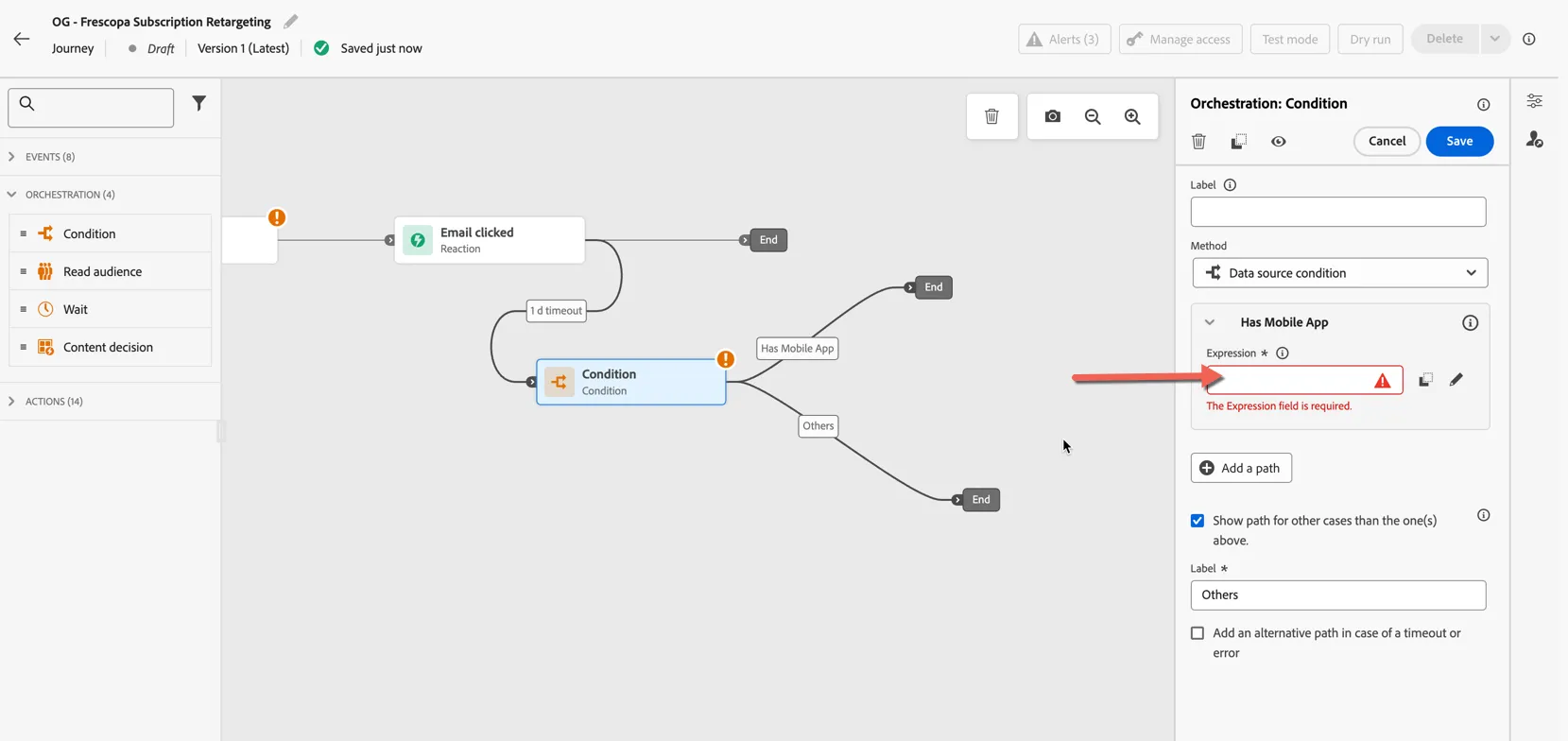Delete the condition via panel trash icon
The height and width of the screenshot is (741, 1568).
(x=1198, y=141)
